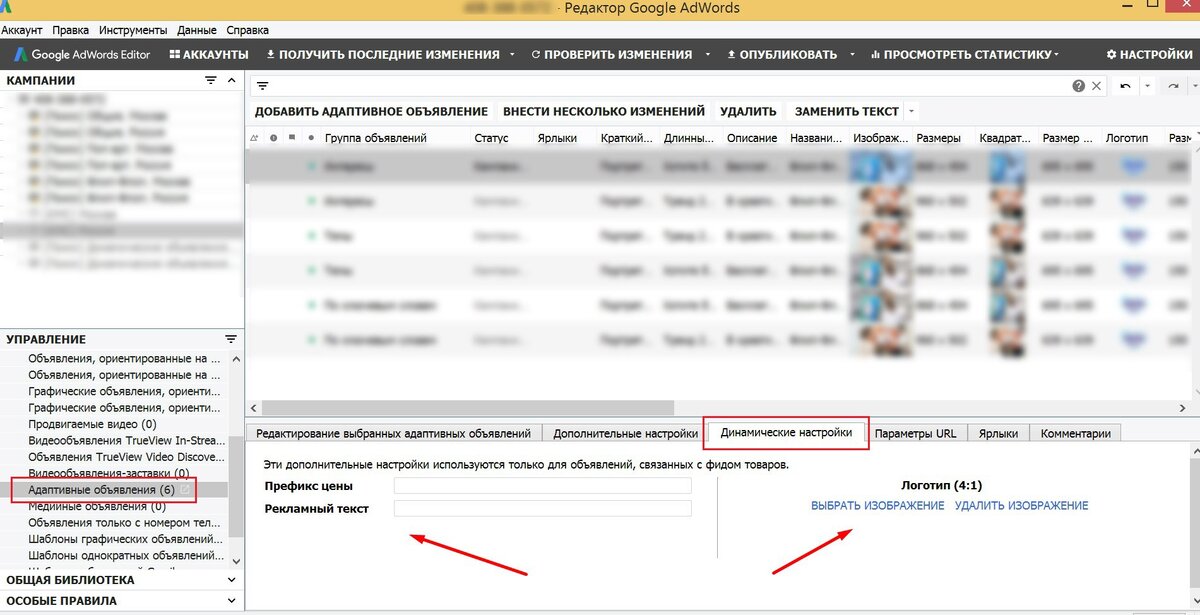Click the filter icon in the Кампании header

(x=211, y=80)
